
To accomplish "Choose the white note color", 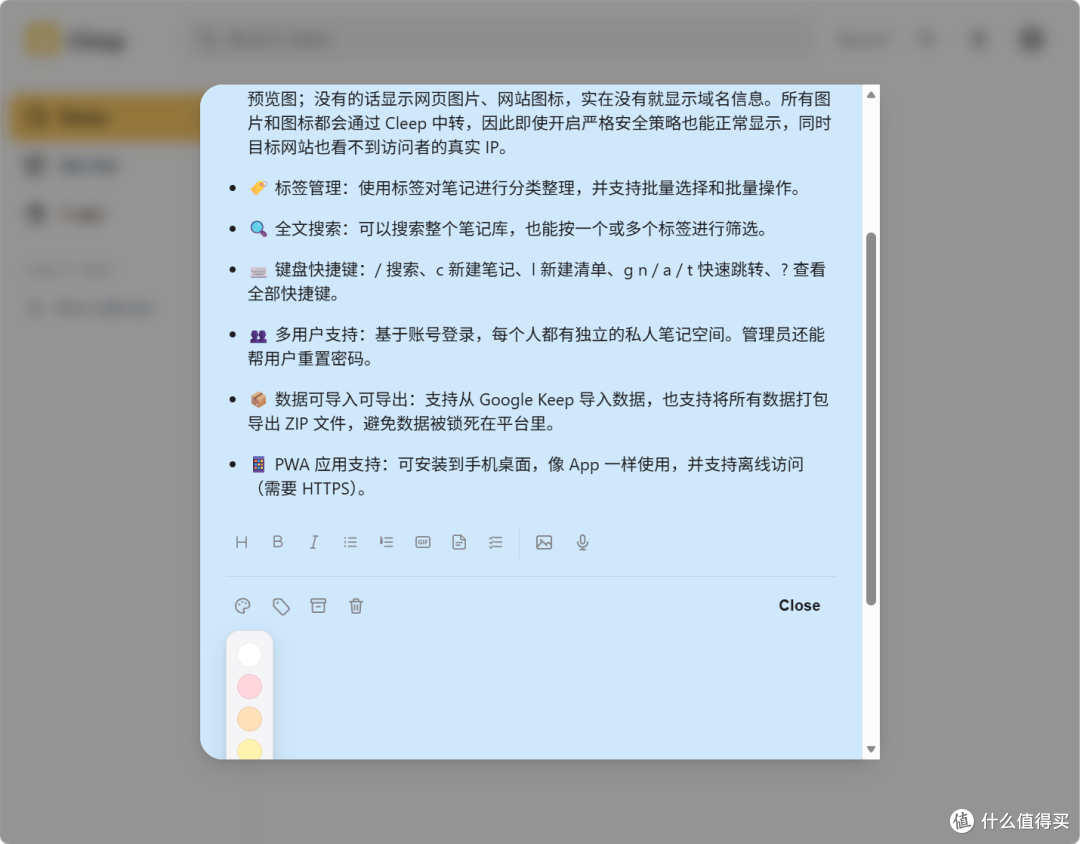I will pos(249,655).
